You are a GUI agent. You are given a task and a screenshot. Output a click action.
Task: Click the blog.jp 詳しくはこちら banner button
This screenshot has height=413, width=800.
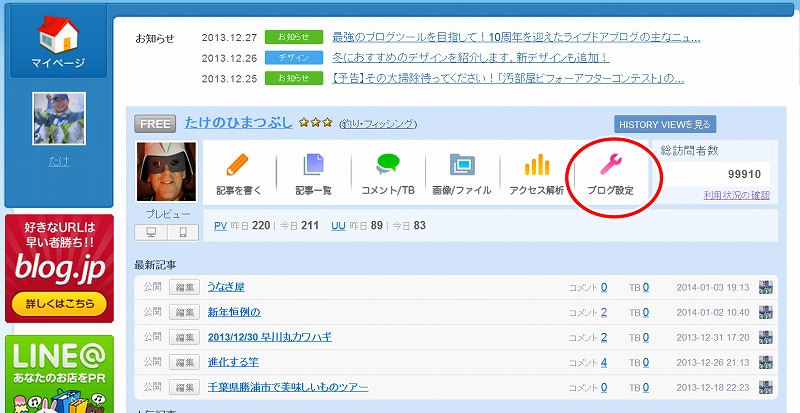(x=59, y=304)
